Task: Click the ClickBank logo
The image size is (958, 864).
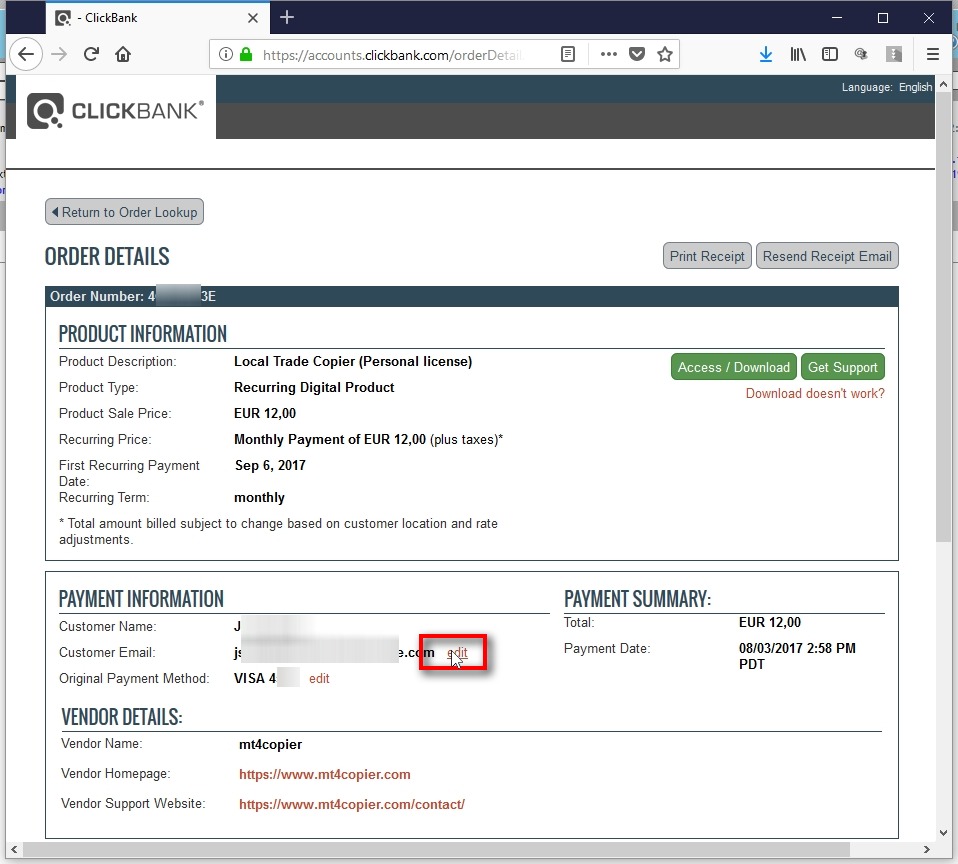Action: tap(116, 111)
